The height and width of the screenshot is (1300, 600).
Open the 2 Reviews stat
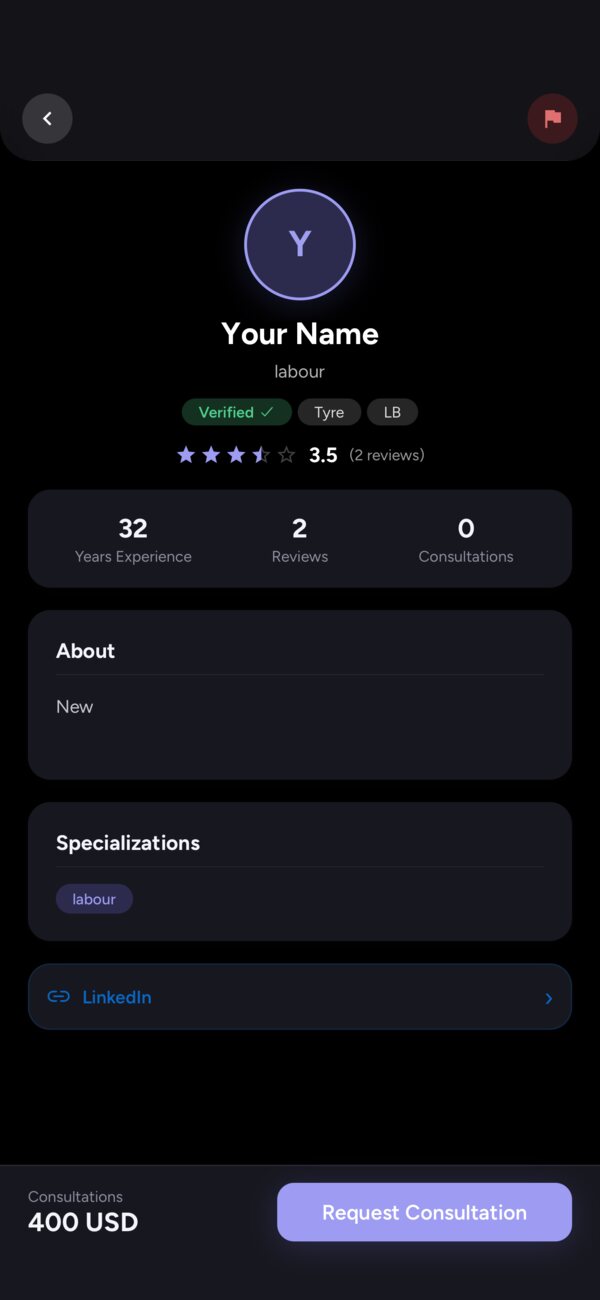[x=300, y=540]
